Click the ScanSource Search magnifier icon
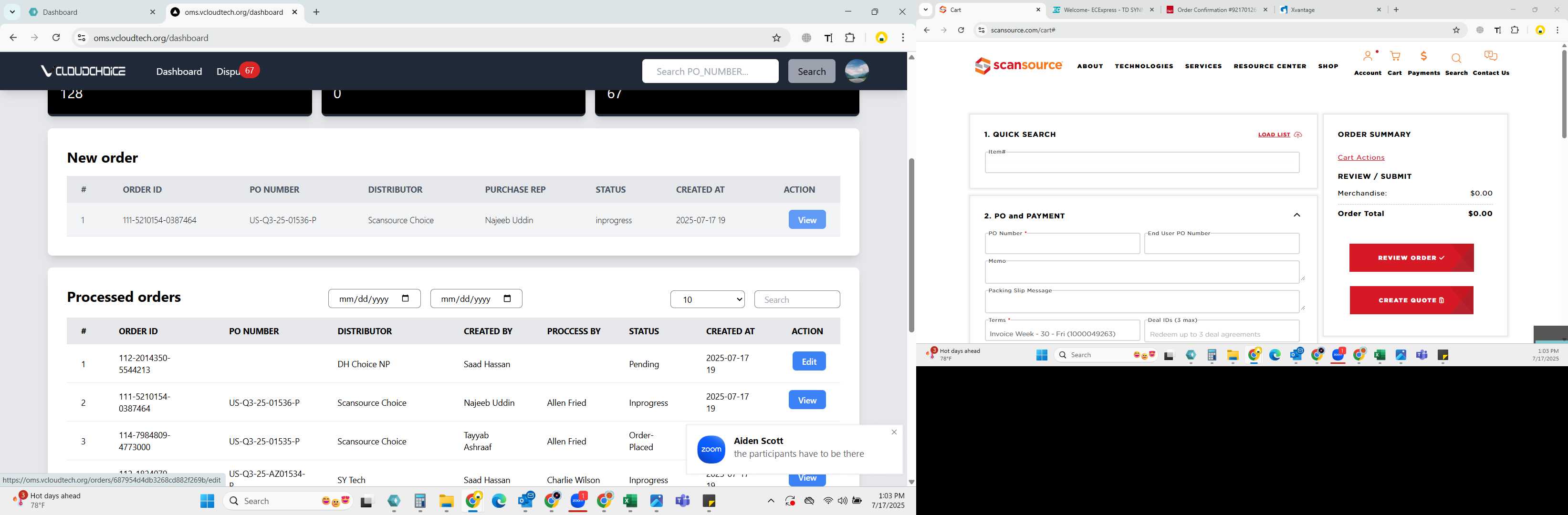The height and width of the screenshot is (515, 1568). coord(1456,58)
